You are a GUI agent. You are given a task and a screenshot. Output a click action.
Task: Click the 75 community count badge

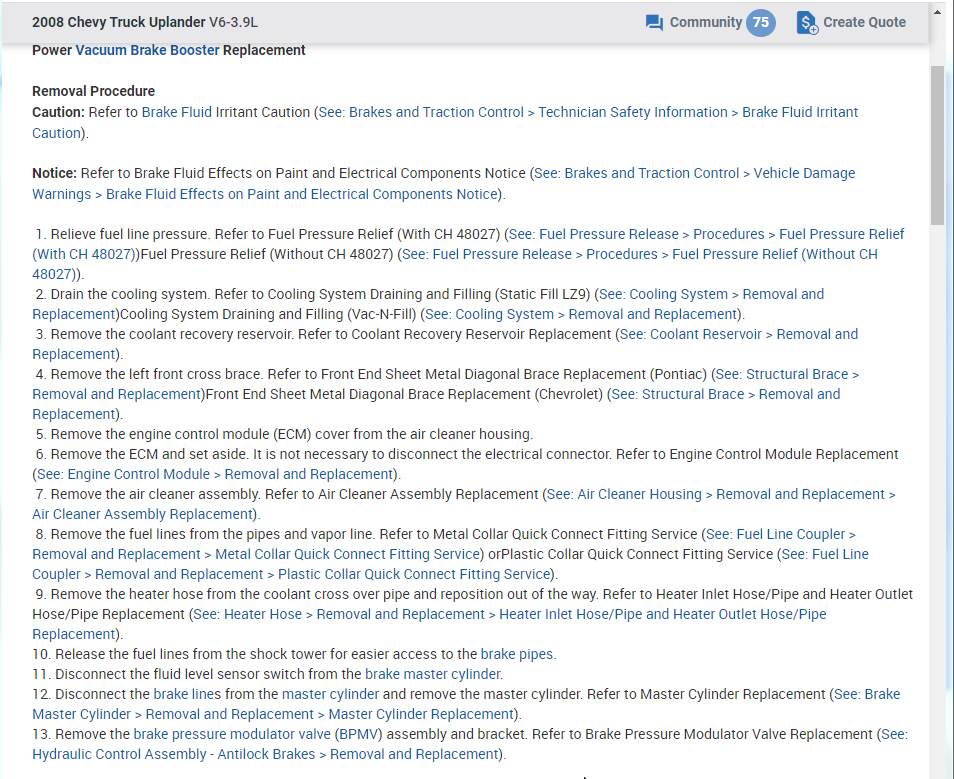click(761, 23)
